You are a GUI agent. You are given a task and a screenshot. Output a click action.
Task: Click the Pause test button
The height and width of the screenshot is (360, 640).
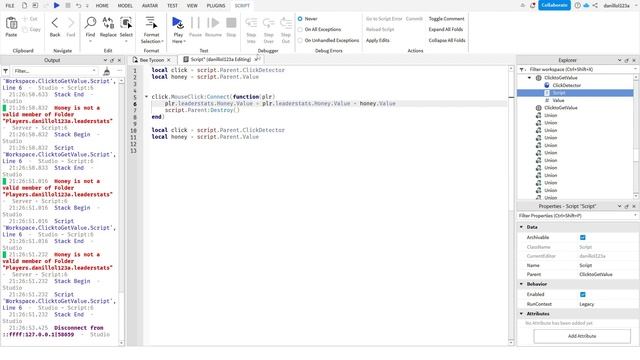click(x=196, y=23)
